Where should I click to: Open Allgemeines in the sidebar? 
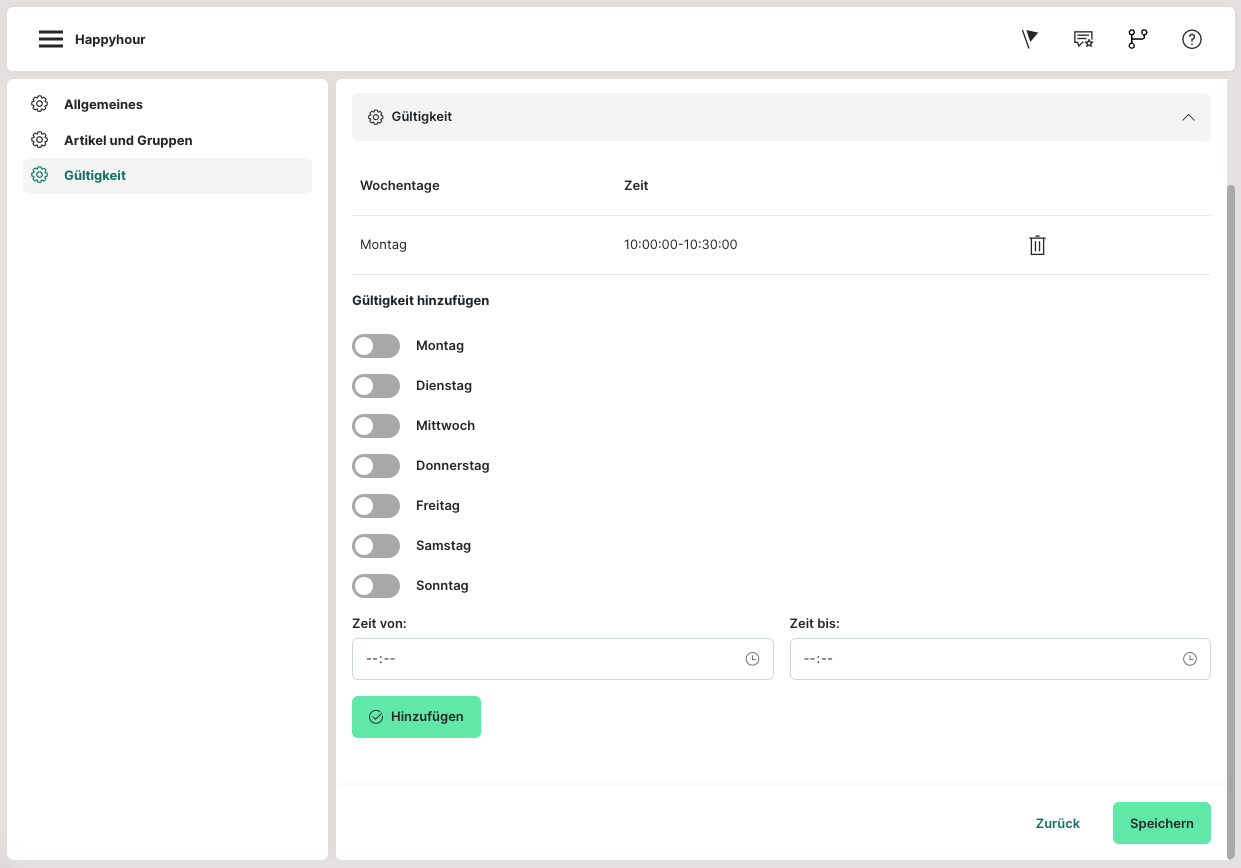(x=103, y=104)
